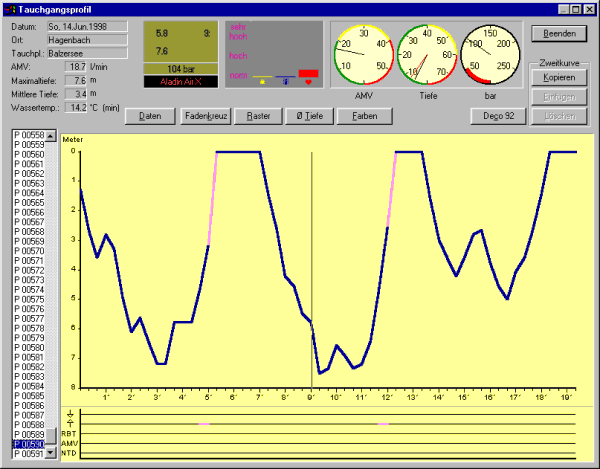Open the Farben color settings

click(x=364, y=116)
